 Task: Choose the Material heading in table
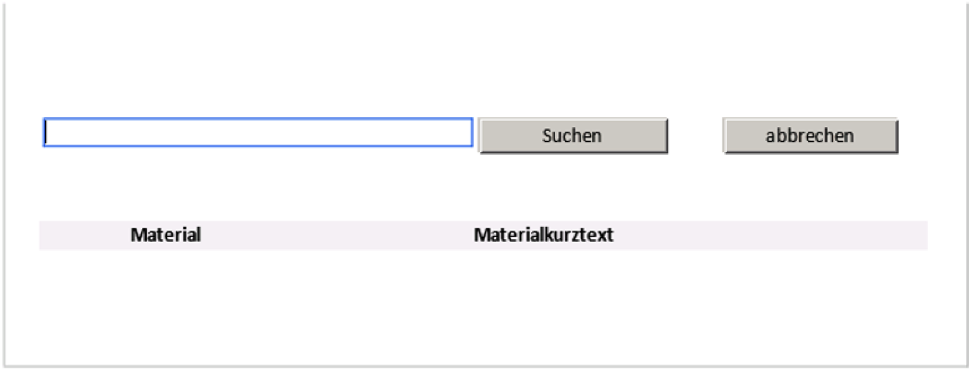coord(165,235)
